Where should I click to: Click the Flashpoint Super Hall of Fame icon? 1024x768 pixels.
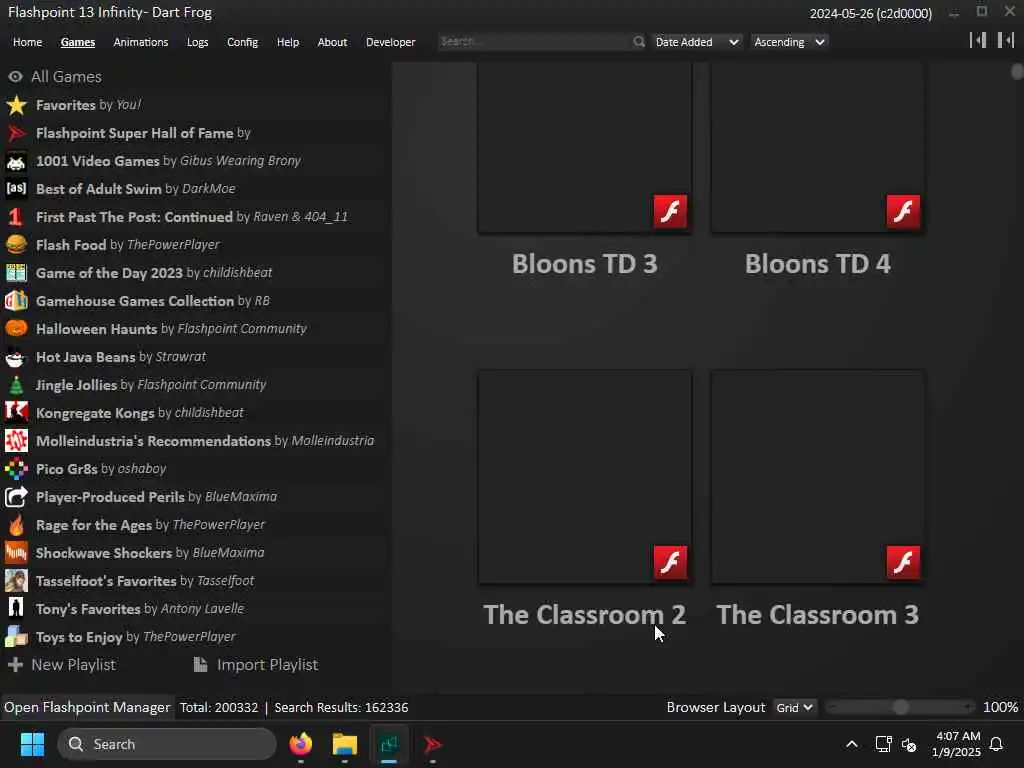(x=16, y=133)
